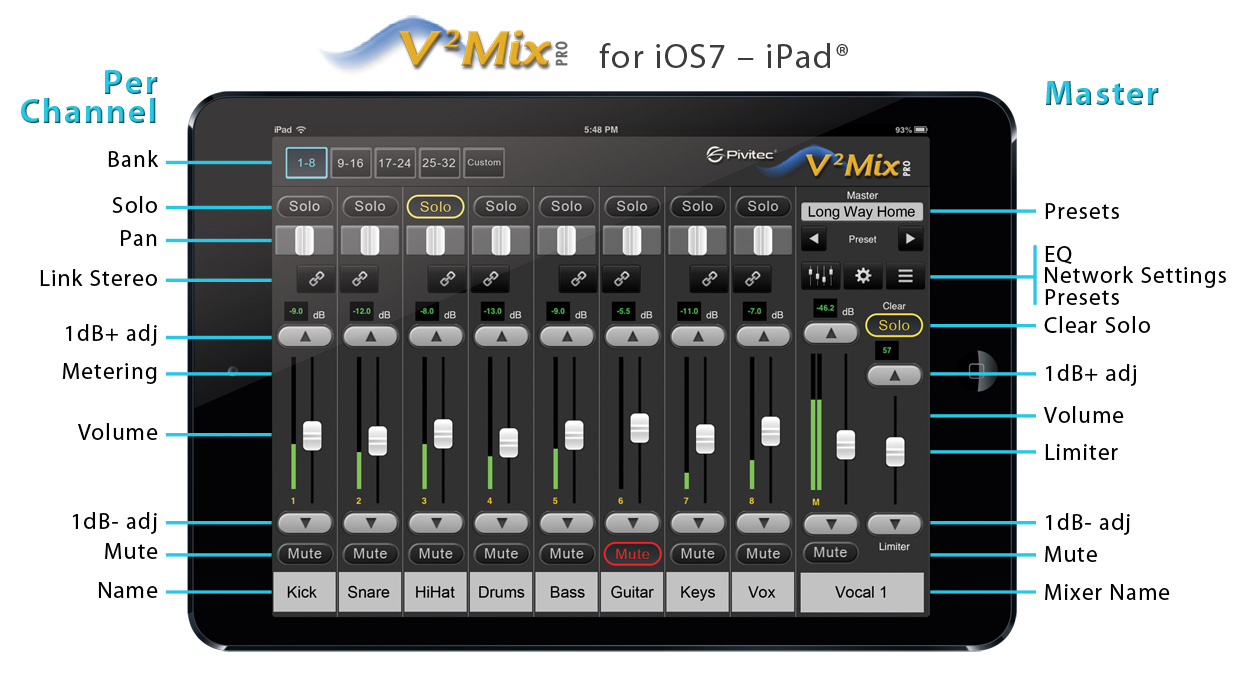Open network settings gear icon
Image resolution: width=1248 pixels, height=676 pixels.
point(862,276)
